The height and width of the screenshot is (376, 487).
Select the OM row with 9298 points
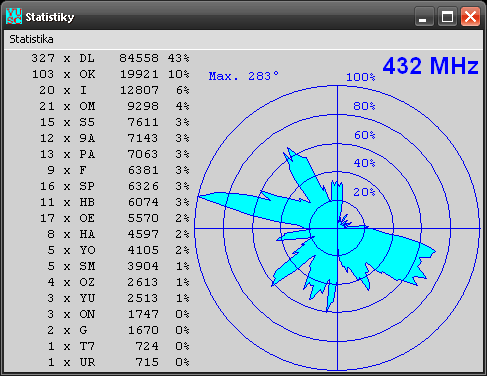point(114,106)
